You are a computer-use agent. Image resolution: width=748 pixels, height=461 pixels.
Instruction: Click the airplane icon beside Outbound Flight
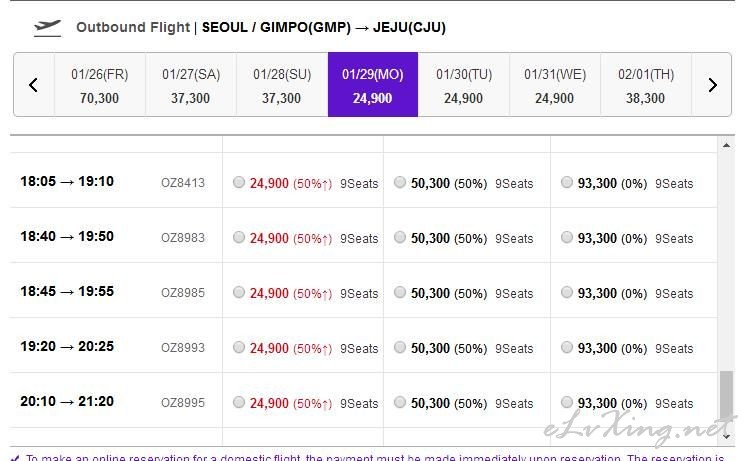point(47,27)
